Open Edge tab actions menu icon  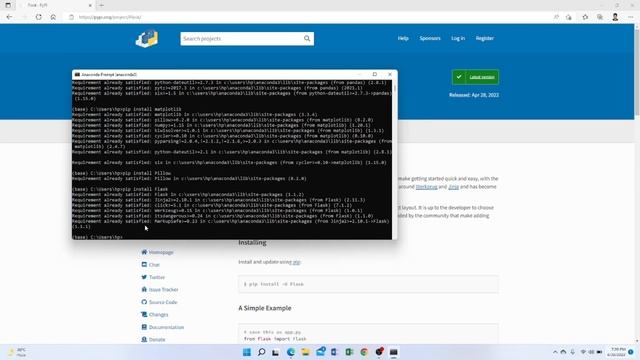[x=8, y=5]
